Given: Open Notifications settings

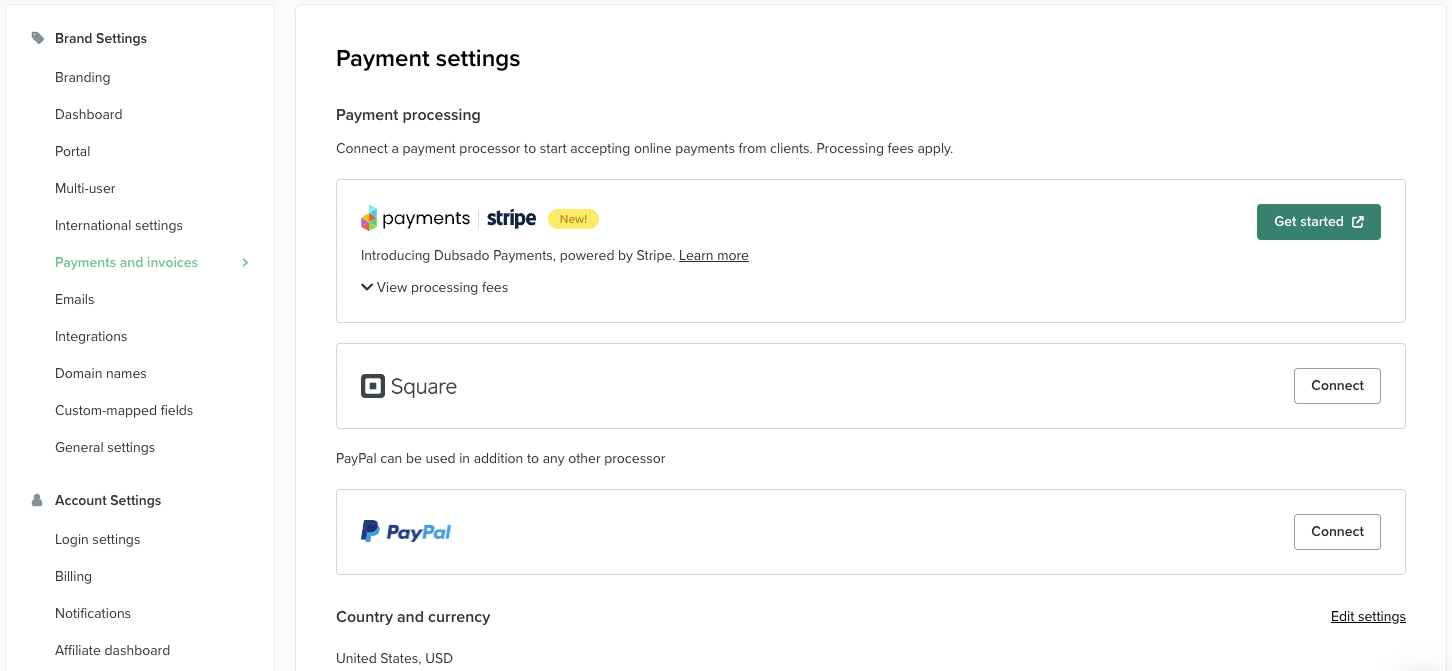Looking at the screenshot, I should point(93,613).
